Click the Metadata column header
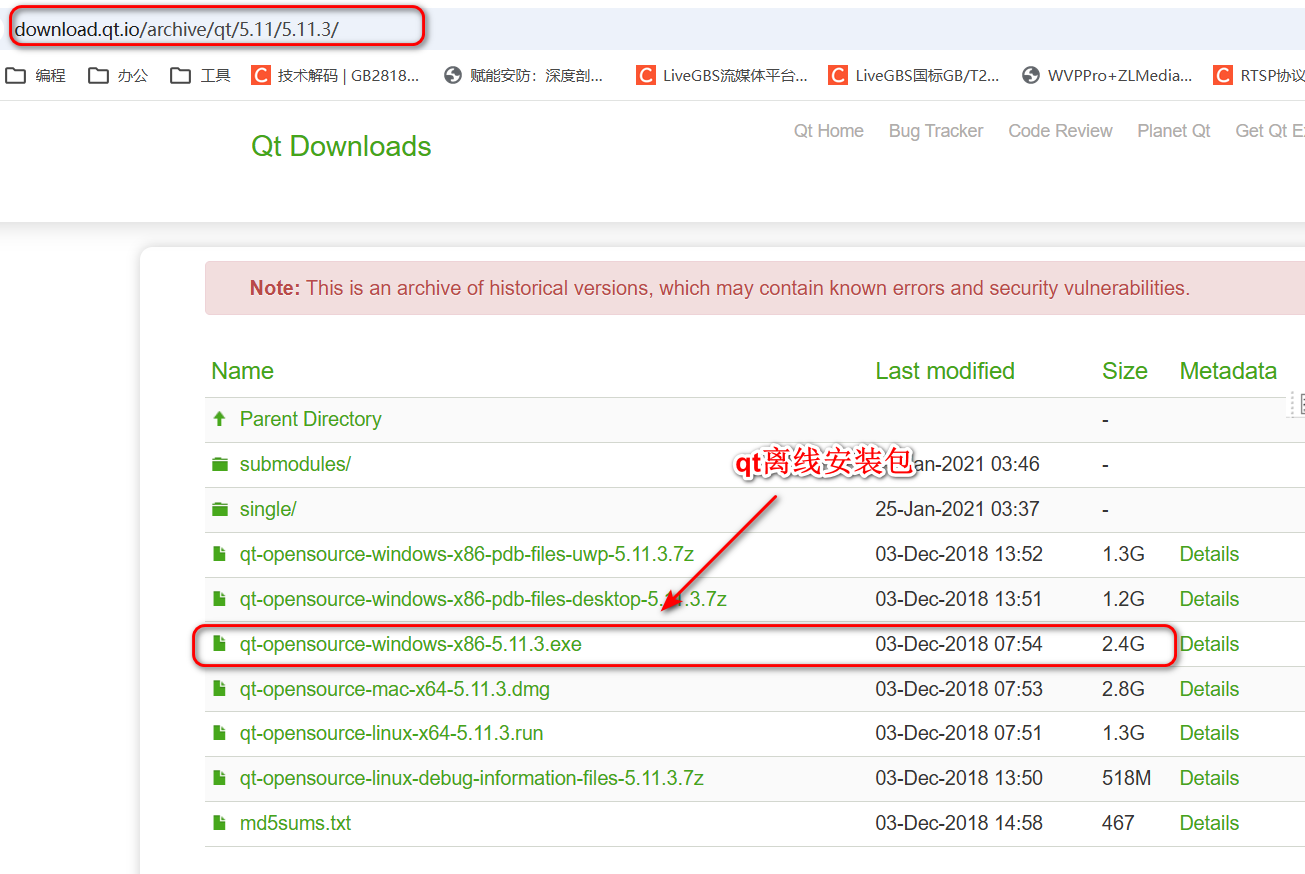This screenshot has width=1305, height=874. point(1228,371)
